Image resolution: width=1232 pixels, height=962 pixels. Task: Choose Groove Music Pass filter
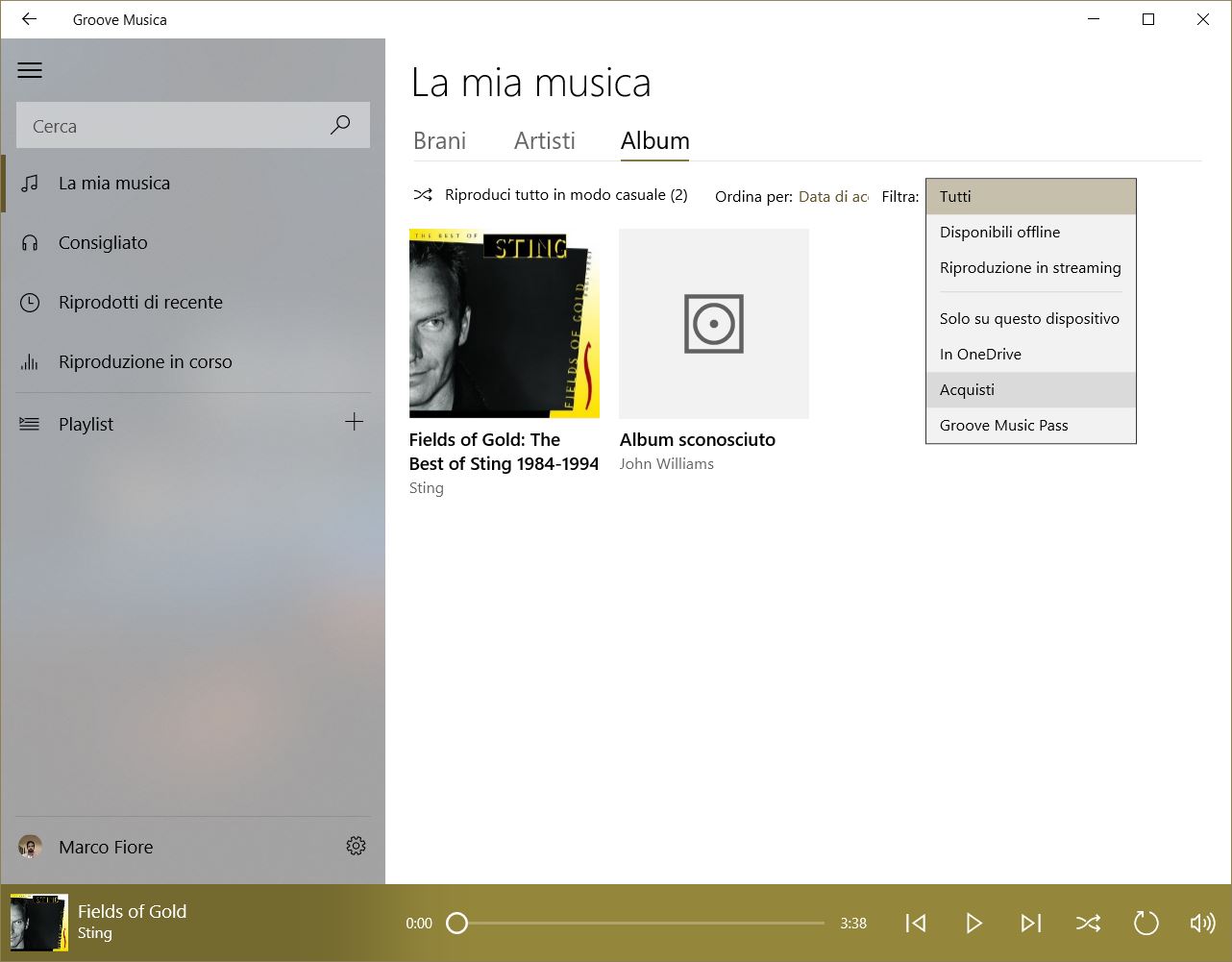(1030, 425)
